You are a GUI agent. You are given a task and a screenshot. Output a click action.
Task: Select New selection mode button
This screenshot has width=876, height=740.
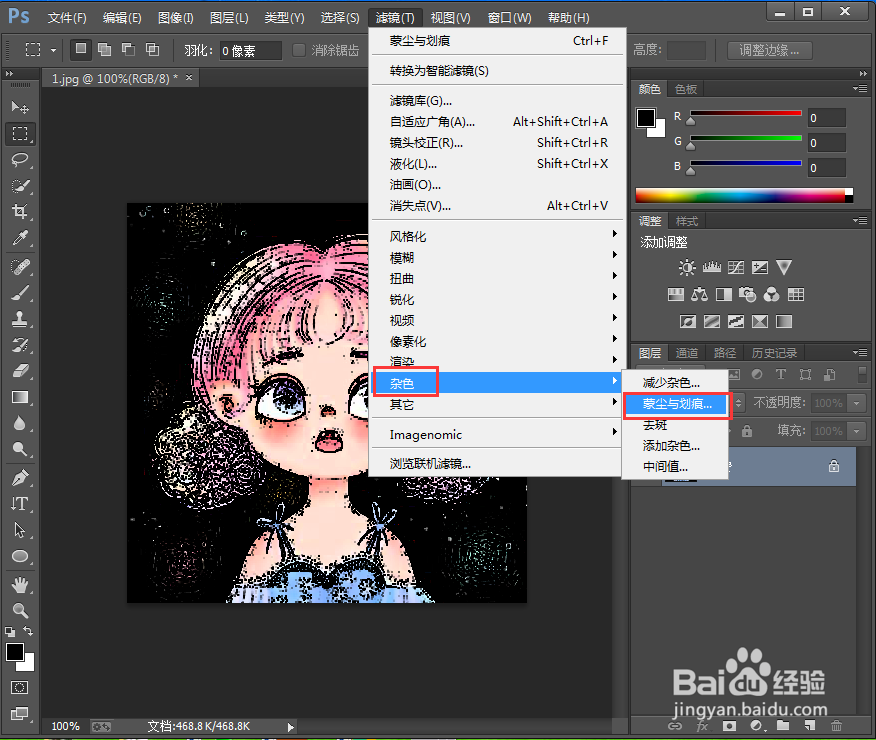81,50
